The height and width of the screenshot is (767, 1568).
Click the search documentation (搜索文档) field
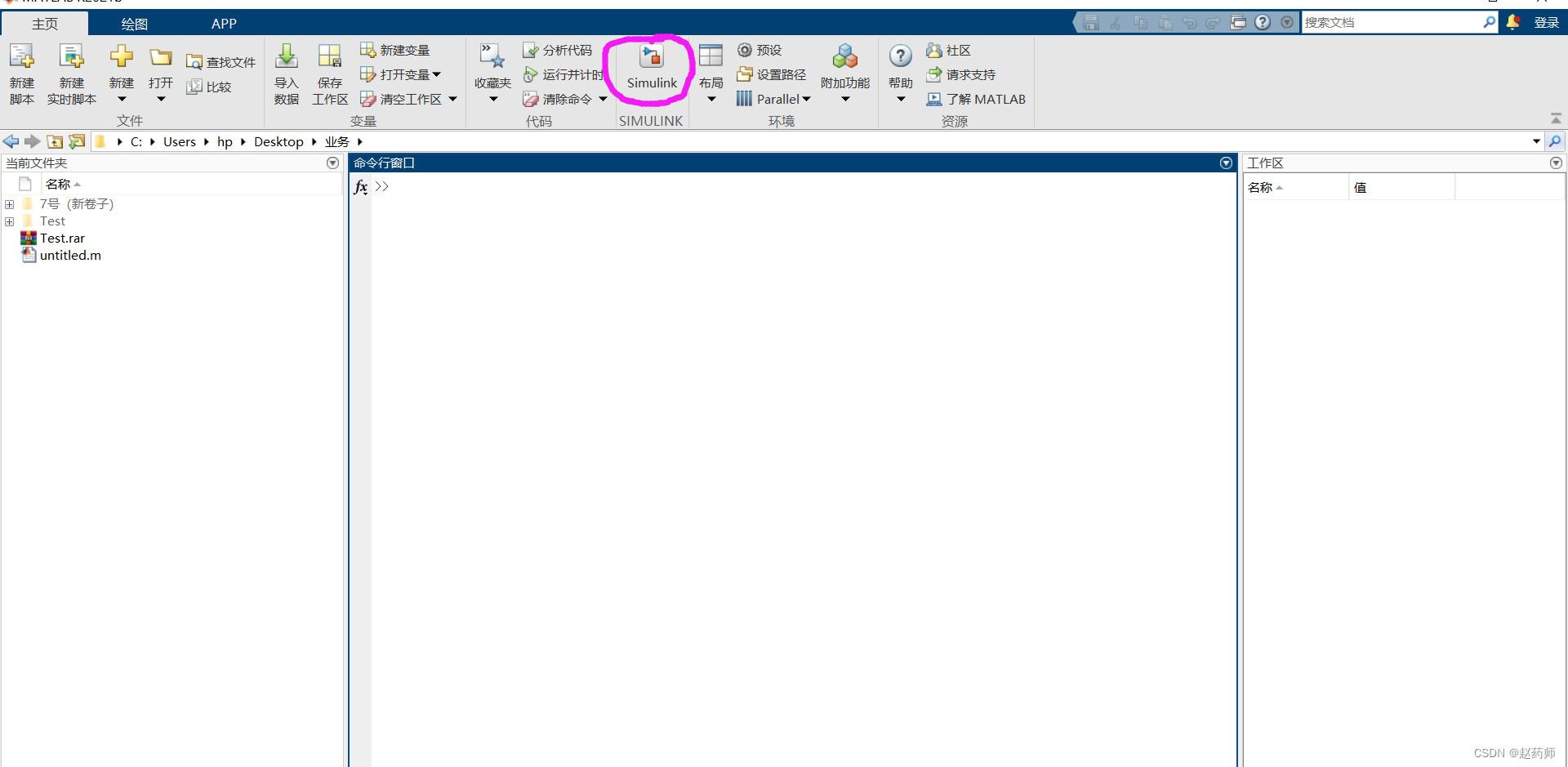1392,23
